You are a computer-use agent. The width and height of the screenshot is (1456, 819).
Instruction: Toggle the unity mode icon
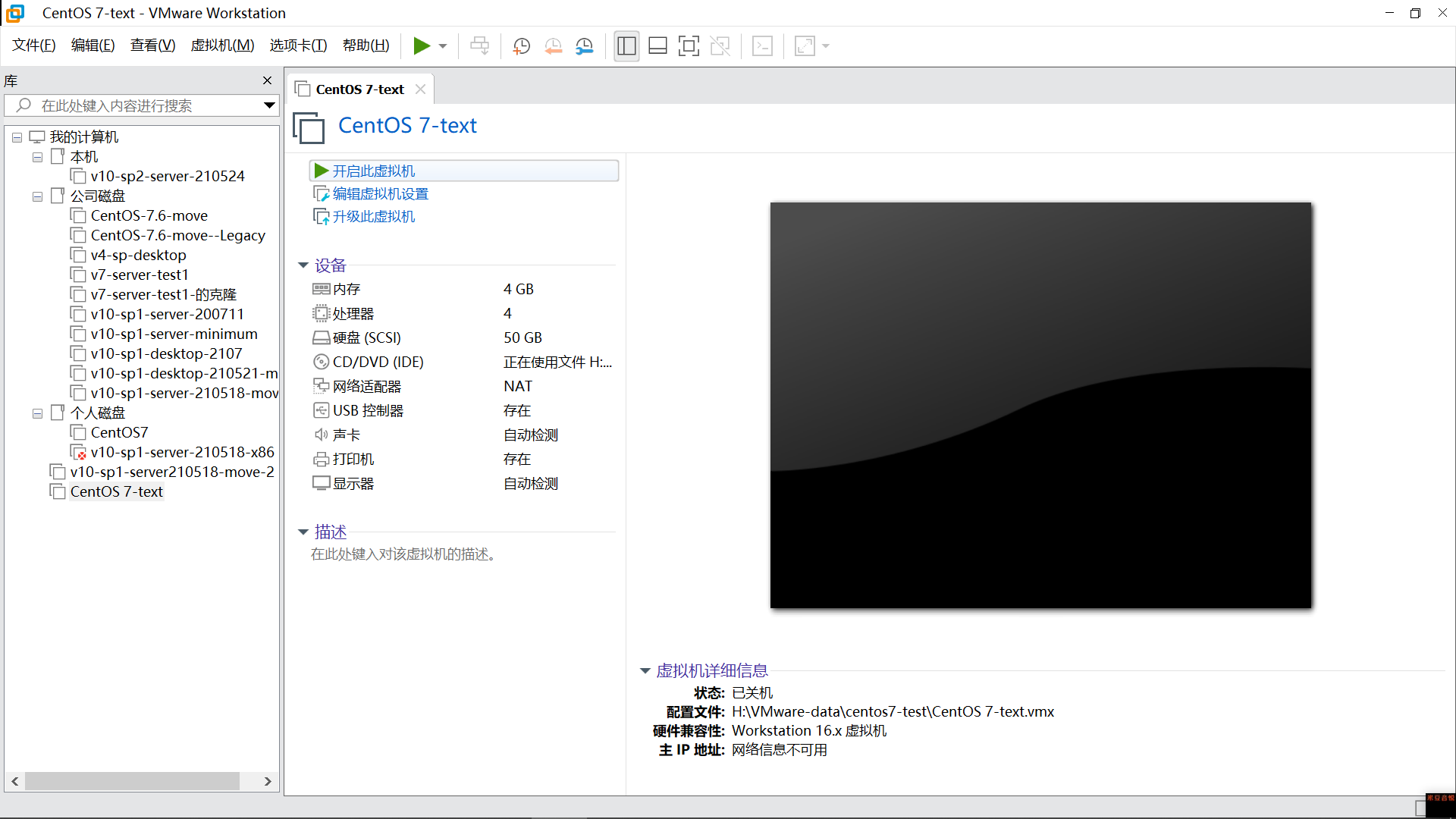tap(720, 46)
